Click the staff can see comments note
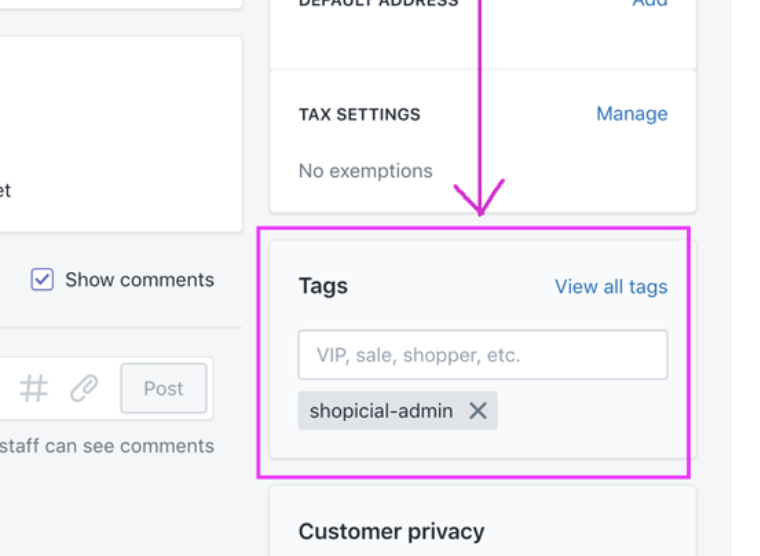 coord(106,446)
